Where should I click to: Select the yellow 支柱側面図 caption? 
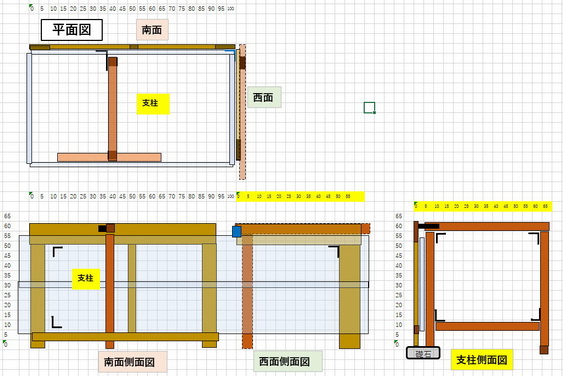(x=482, y=360)
